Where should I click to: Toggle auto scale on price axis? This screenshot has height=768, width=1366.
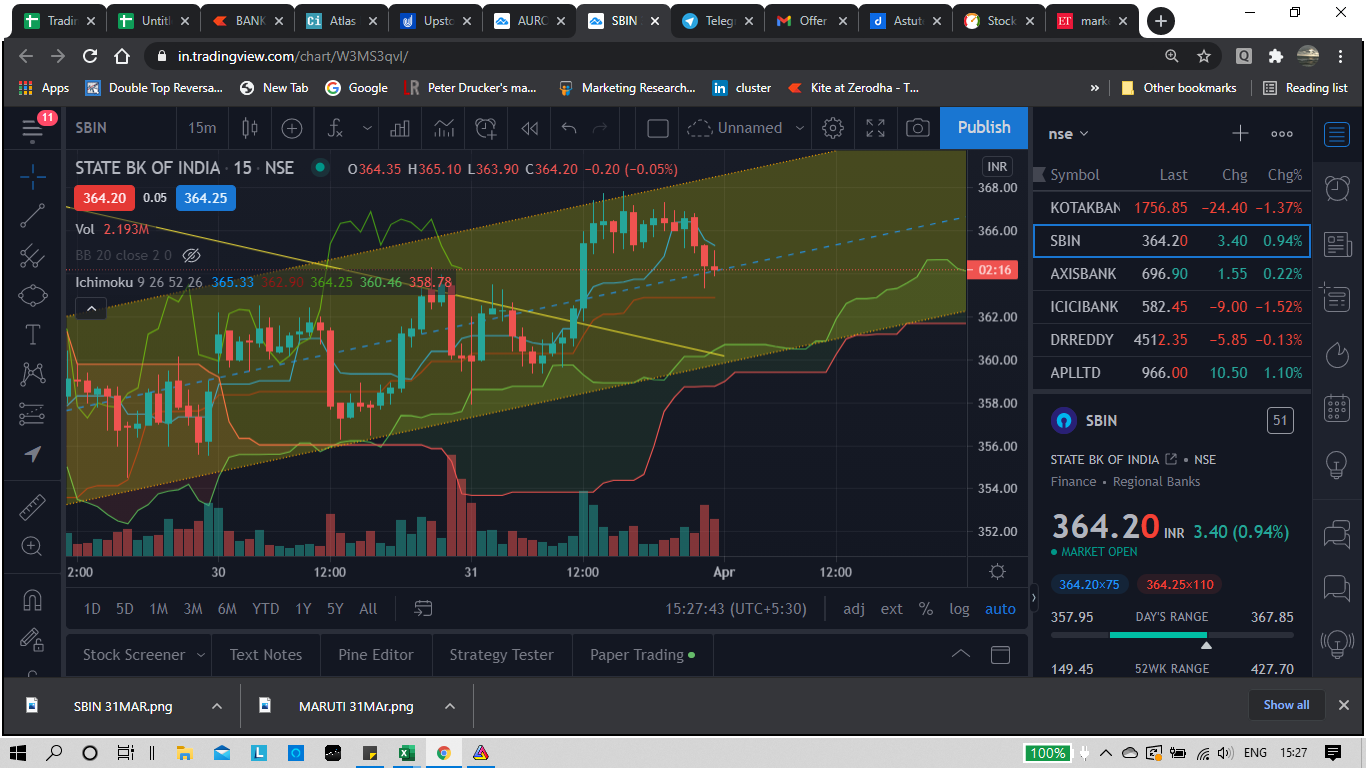1000,608
